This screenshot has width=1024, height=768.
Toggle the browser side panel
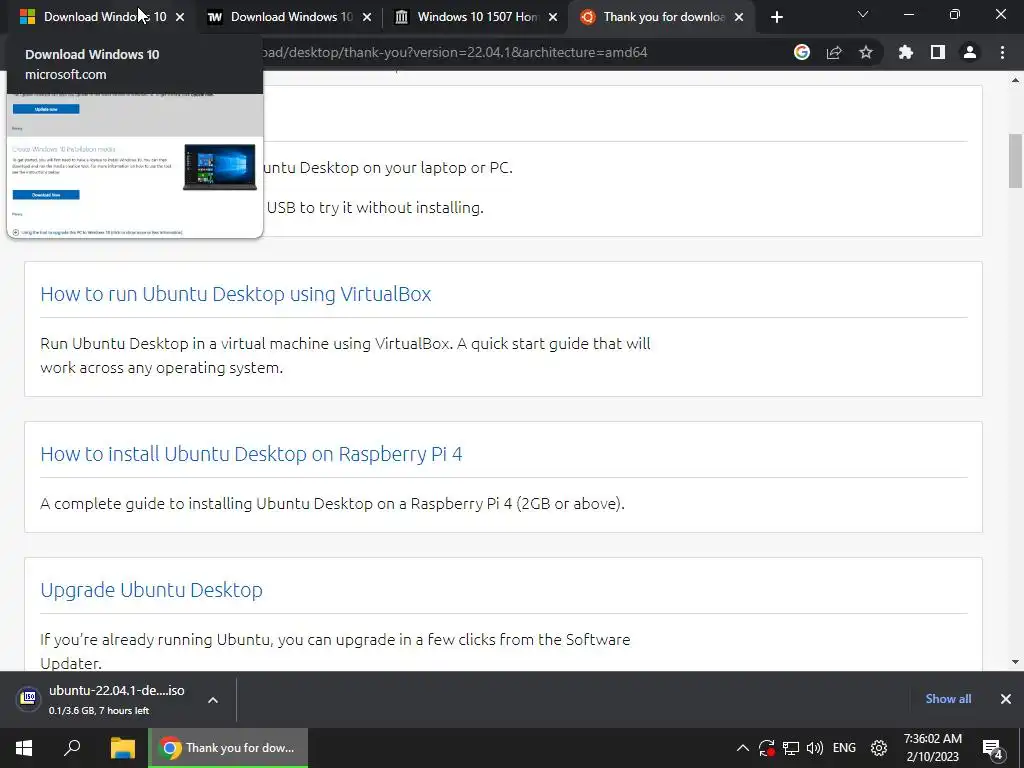[x=938, y=52]
